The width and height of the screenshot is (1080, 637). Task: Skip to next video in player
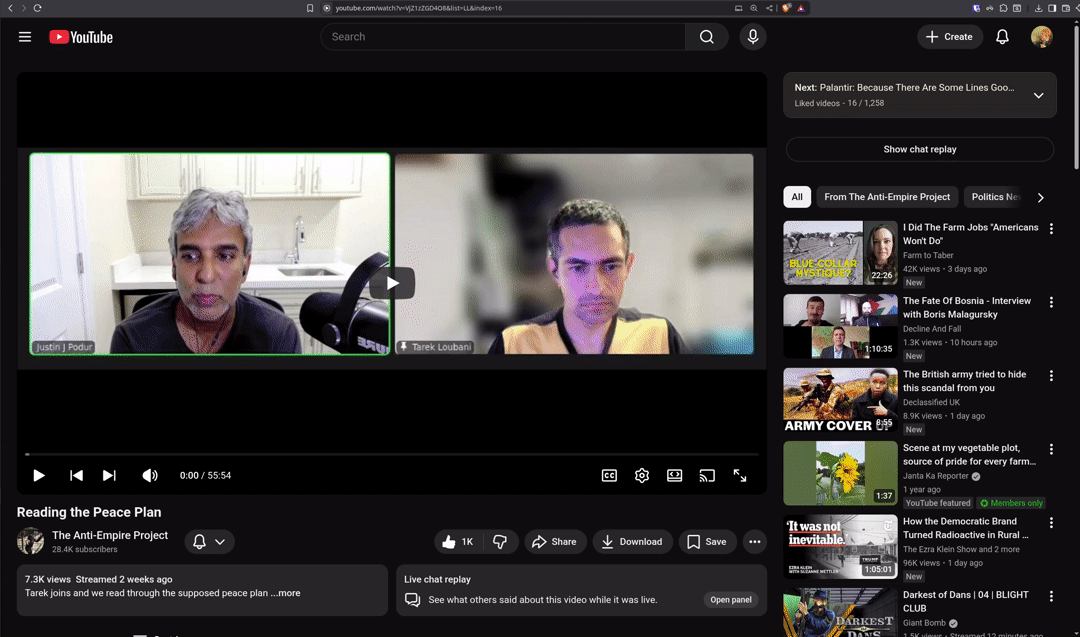pos(109,476)
